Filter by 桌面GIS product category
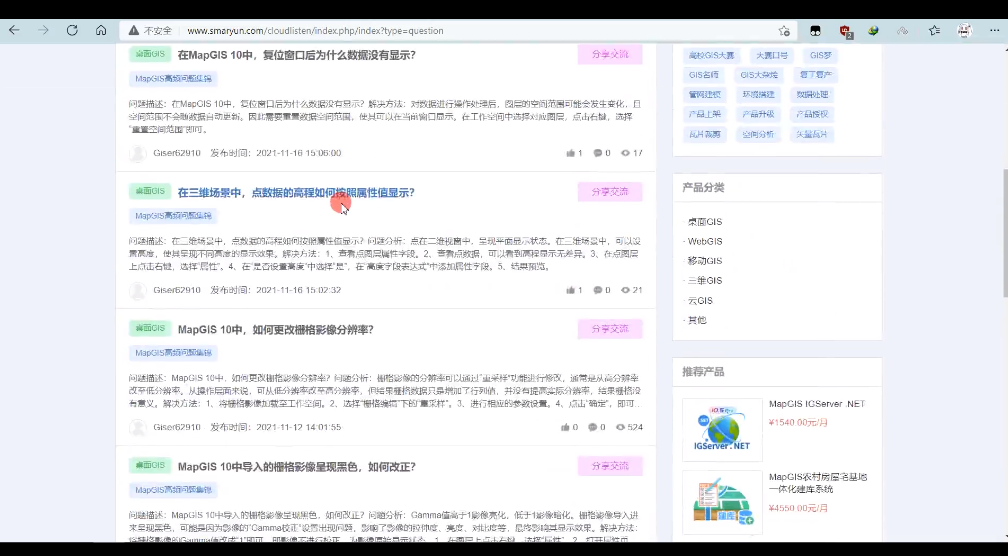 (x=705, y=222)
